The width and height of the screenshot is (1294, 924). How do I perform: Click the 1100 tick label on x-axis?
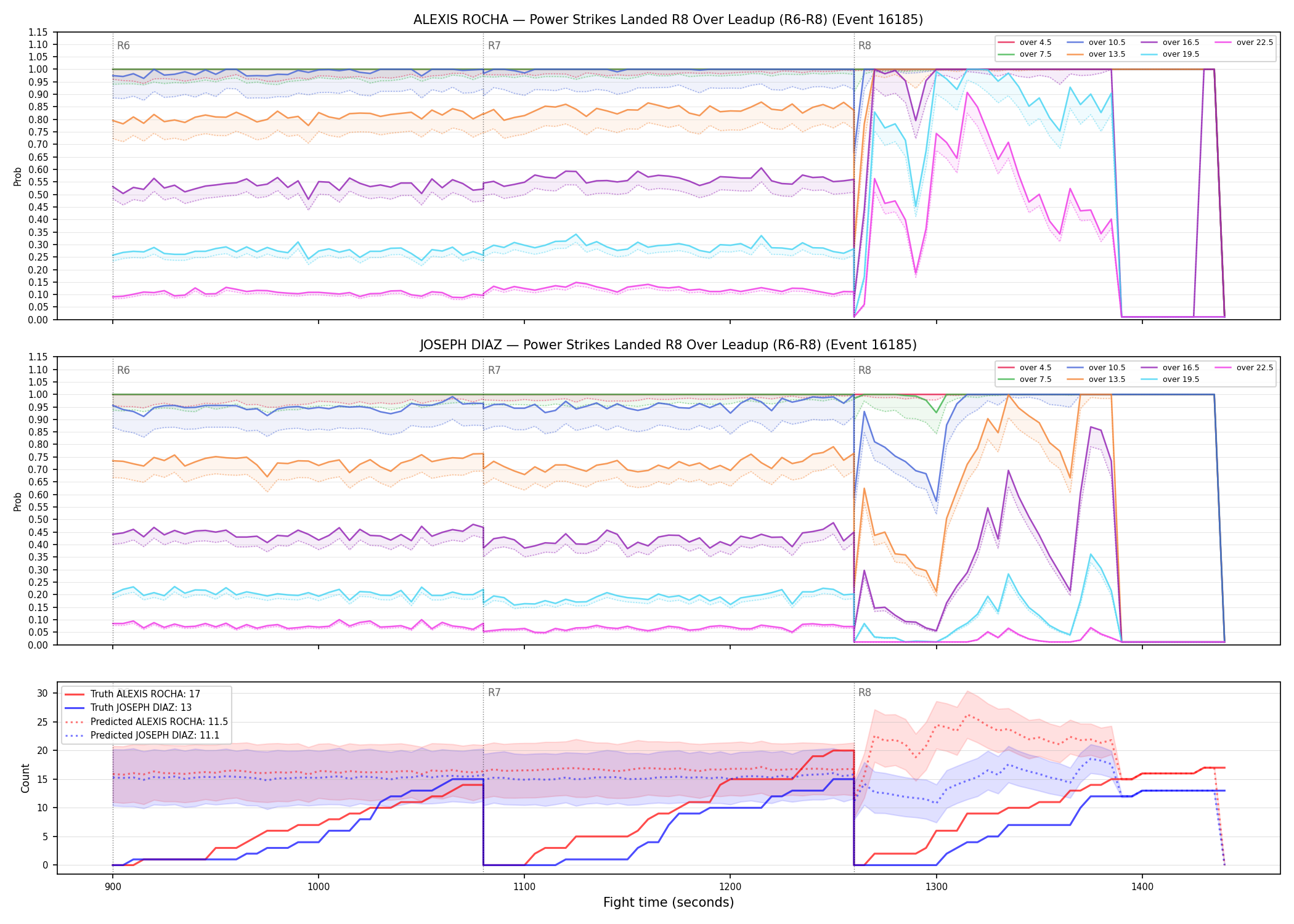coord(524,886)
